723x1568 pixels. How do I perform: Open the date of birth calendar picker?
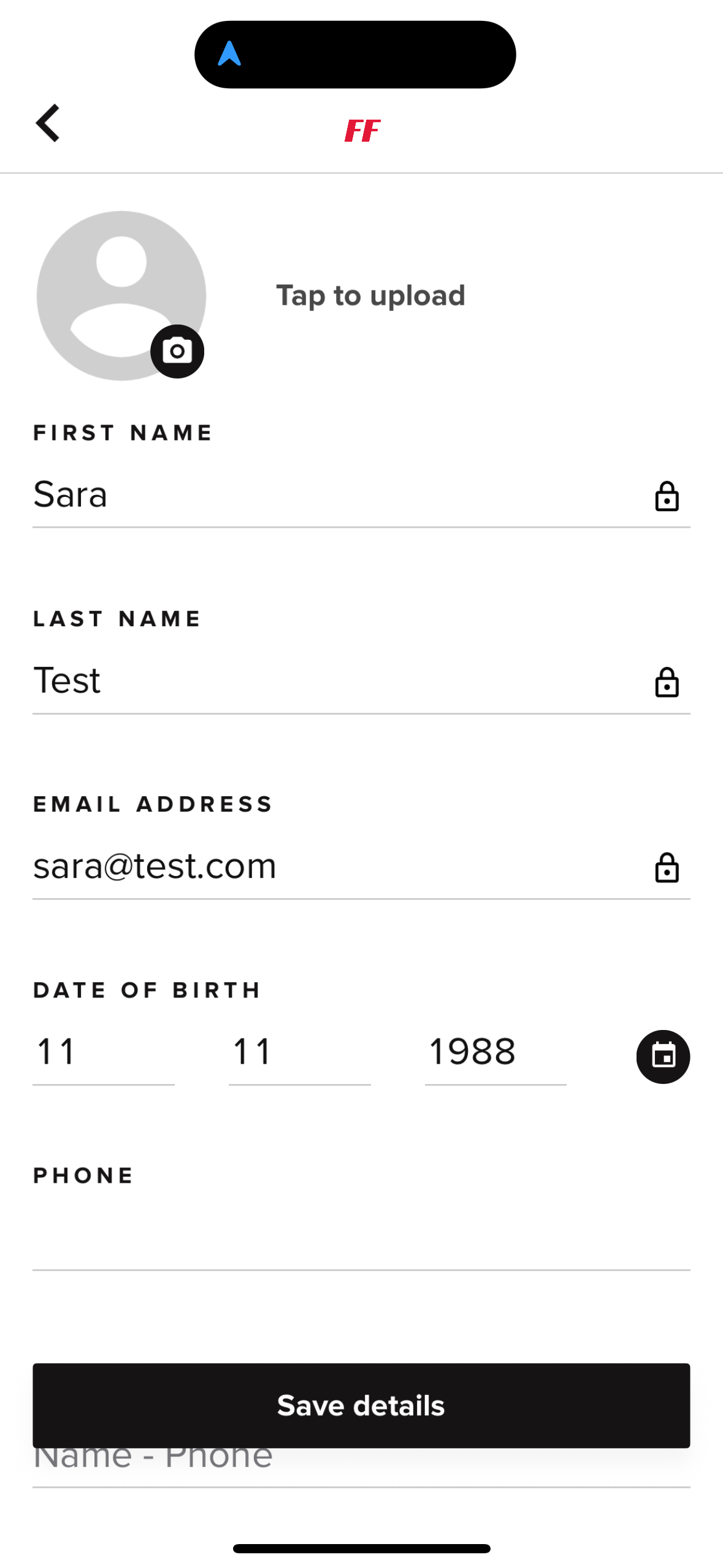(x=663, y=1056)
